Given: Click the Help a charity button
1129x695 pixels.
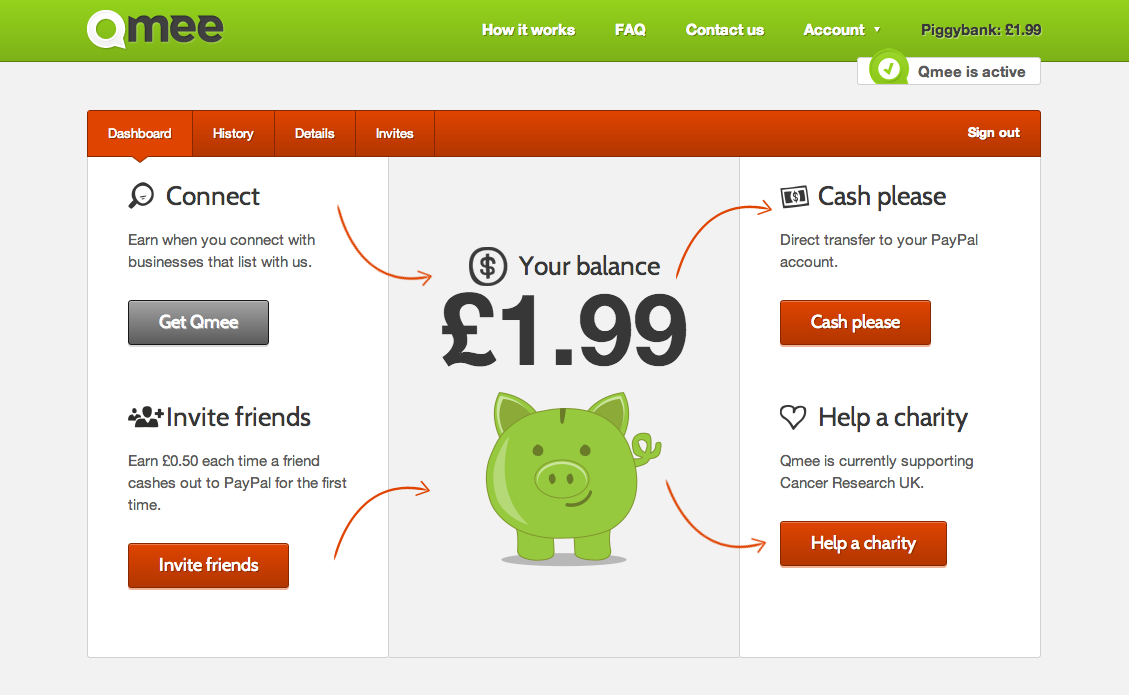Looking at the screenshot, I should point(863,543).
